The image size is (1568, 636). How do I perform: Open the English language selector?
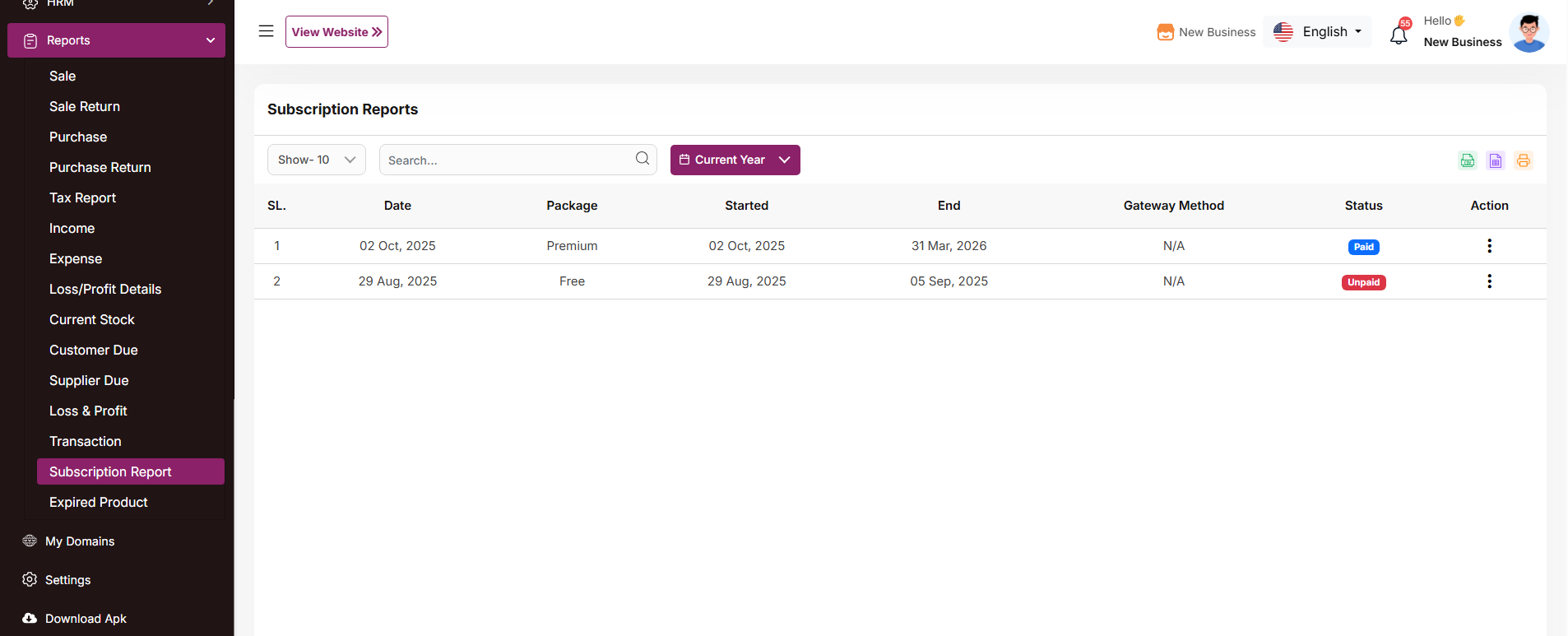1317,32
